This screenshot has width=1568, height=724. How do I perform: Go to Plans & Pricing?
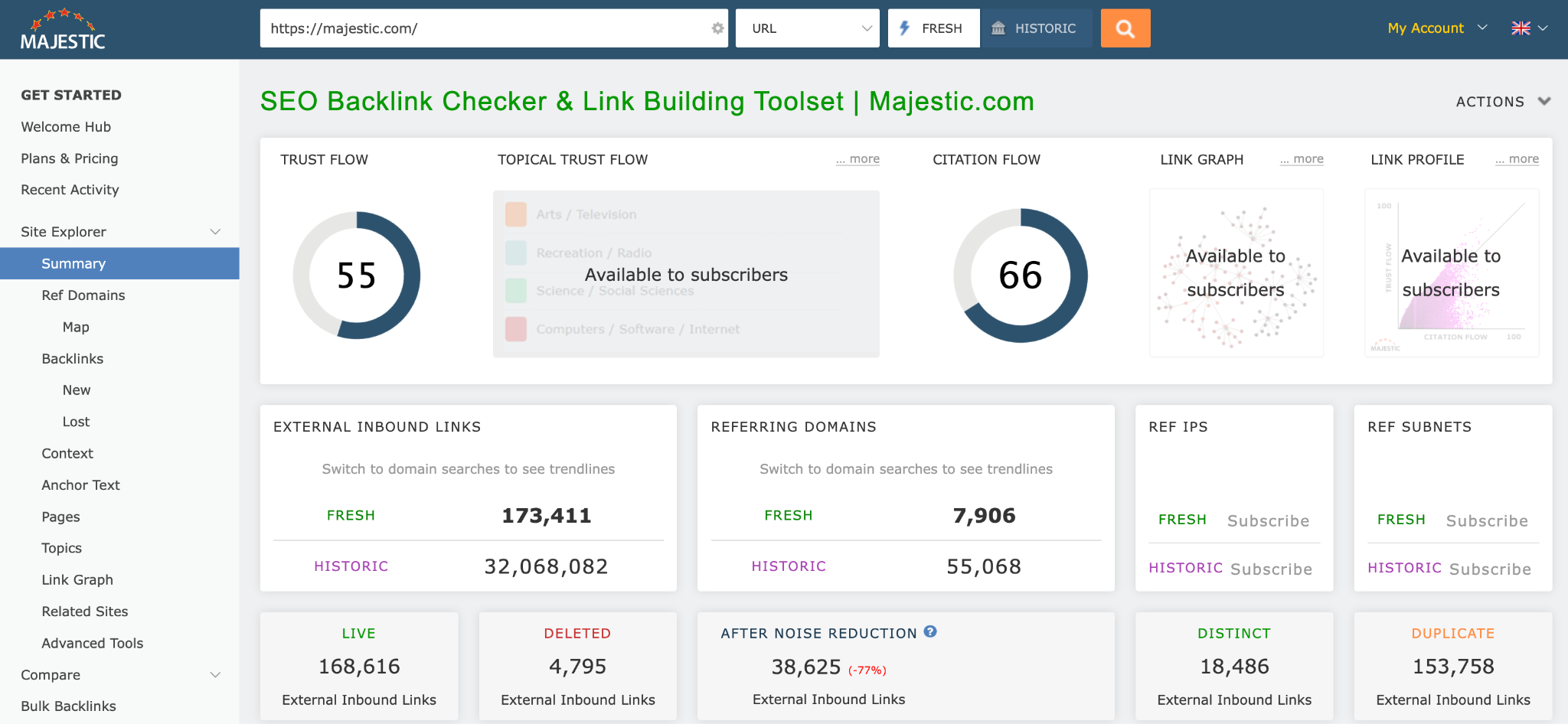coord(70,158)
